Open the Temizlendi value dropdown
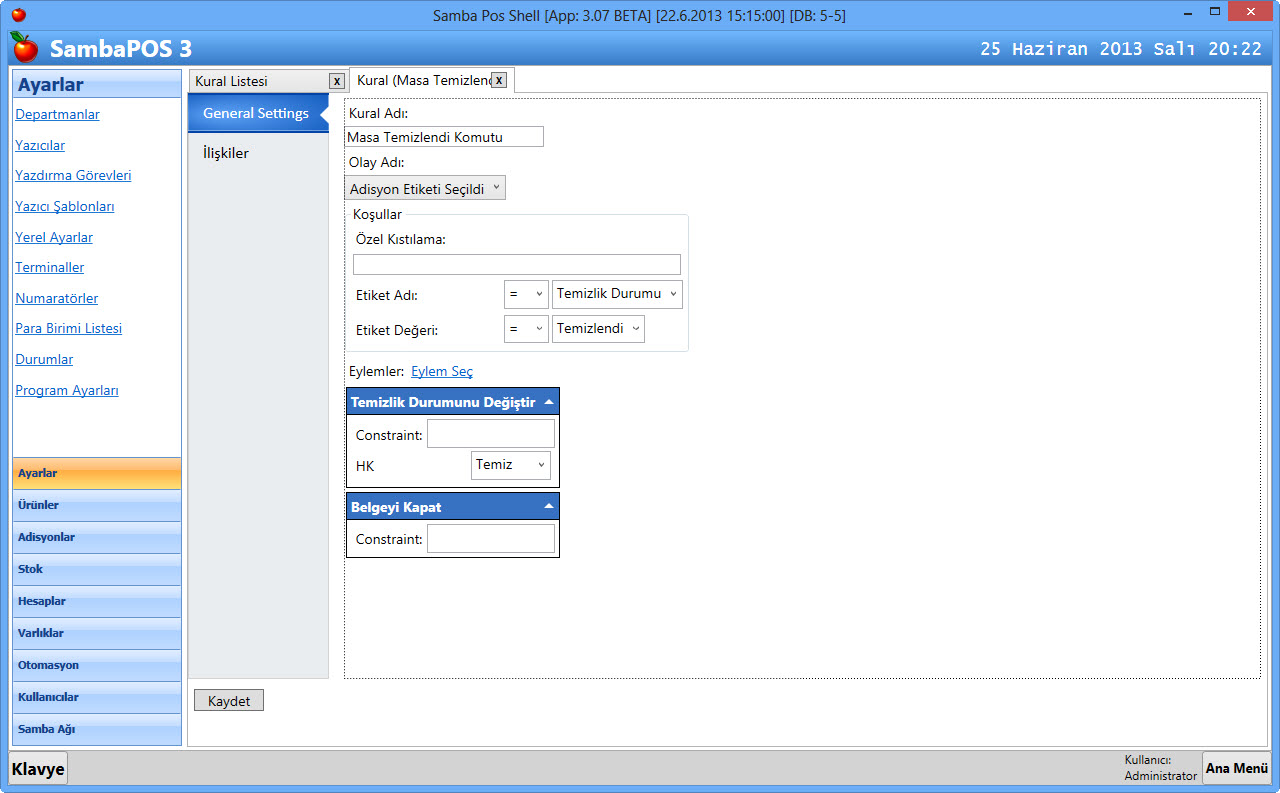 [x=598, y=329]
